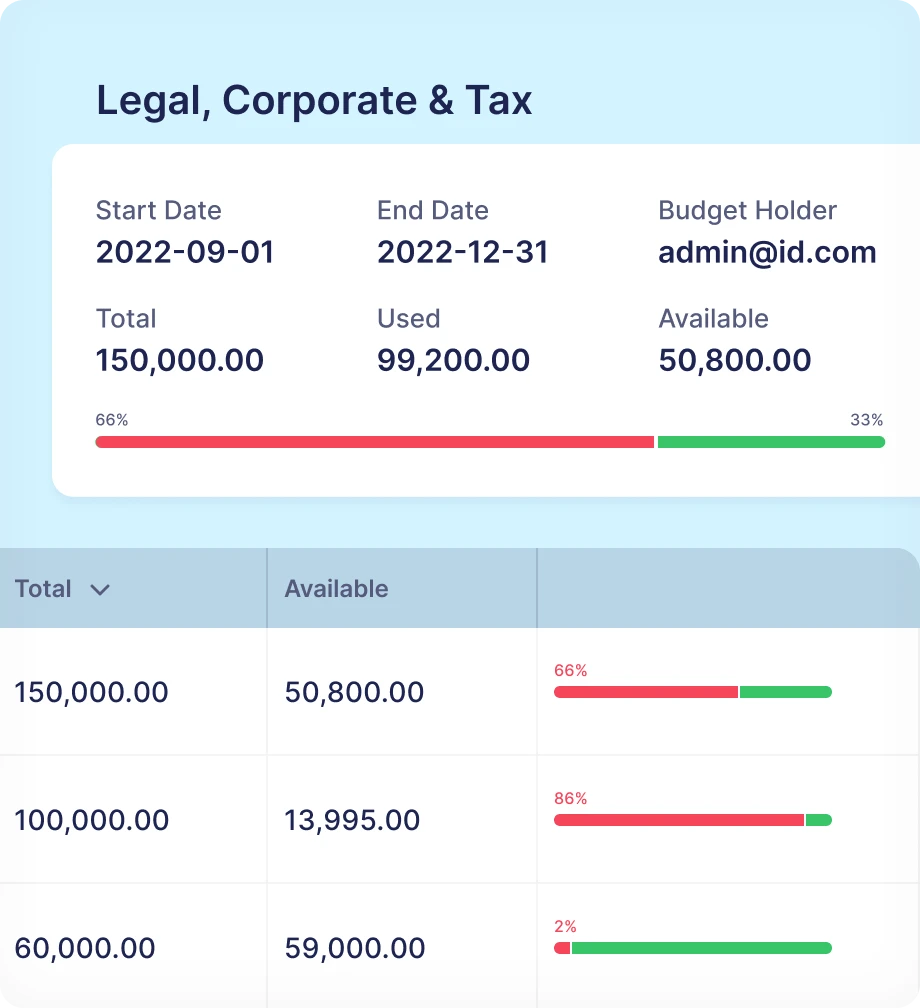
Task: Select the row with 150,000.00 total
Action: tap(92, 692)
